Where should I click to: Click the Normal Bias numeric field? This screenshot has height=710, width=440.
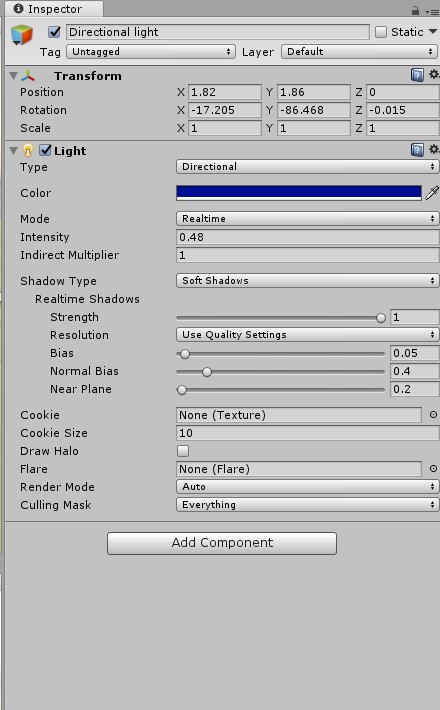coord(415,371)
